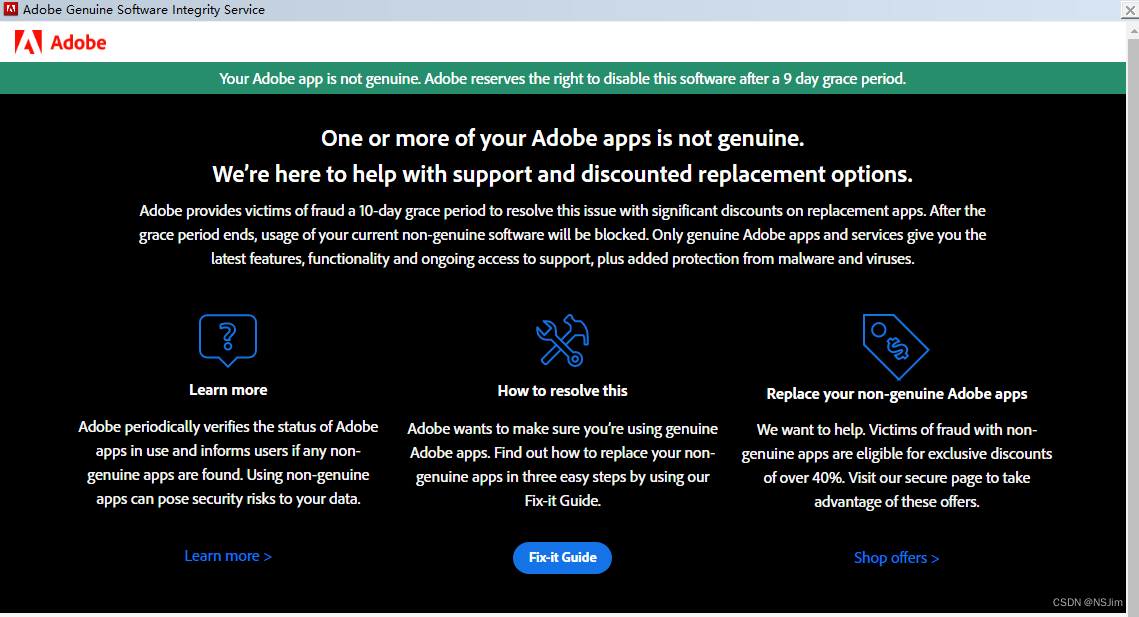Click the vertical scrollbar track on right edge

(x=1133, y=320)
